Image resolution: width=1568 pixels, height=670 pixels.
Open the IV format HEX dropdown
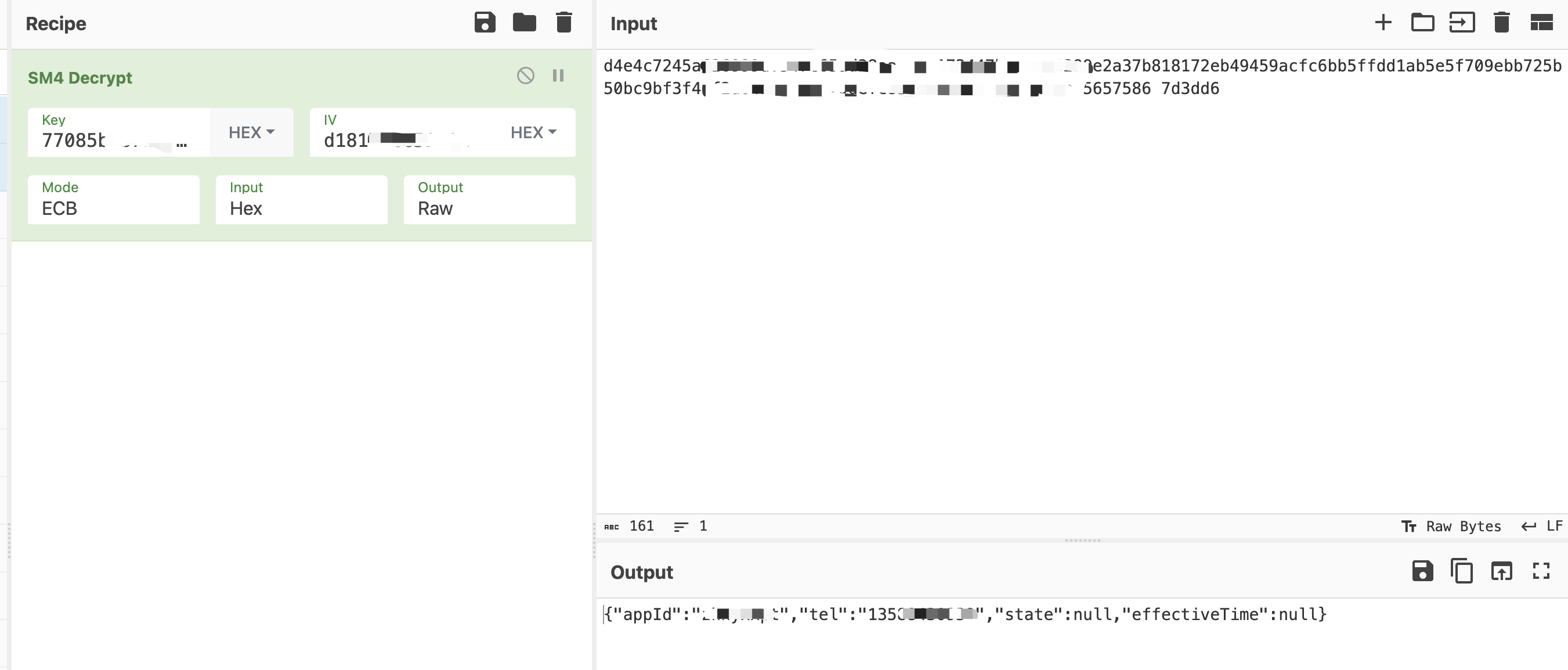(x=533, y=132)
